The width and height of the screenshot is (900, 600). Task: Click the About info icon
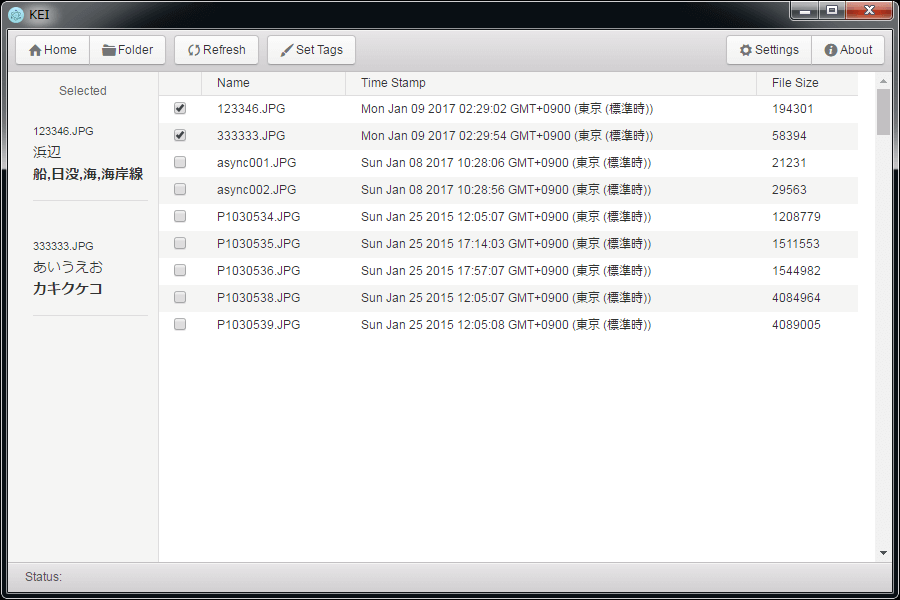[831, 50]
